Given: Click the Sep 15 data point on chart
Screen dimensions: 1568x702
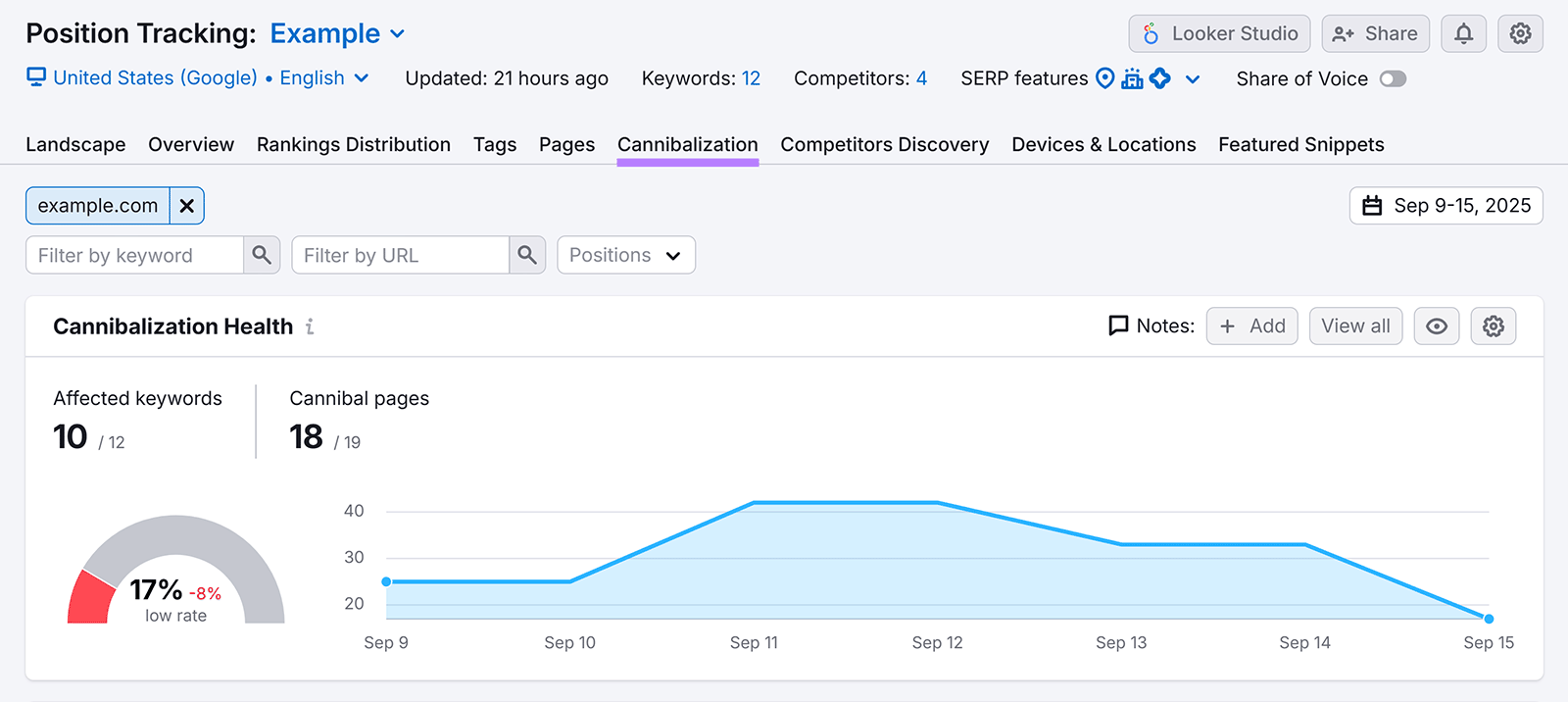Looking at the screenshot, I should click(x=1489, y=619).
